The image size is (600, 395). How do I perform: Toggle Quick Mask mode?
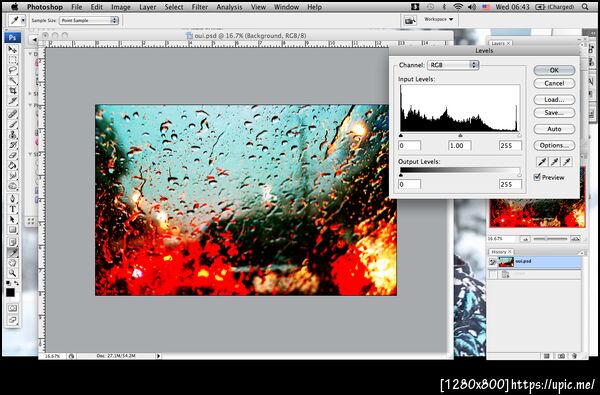tap(13, 308)
